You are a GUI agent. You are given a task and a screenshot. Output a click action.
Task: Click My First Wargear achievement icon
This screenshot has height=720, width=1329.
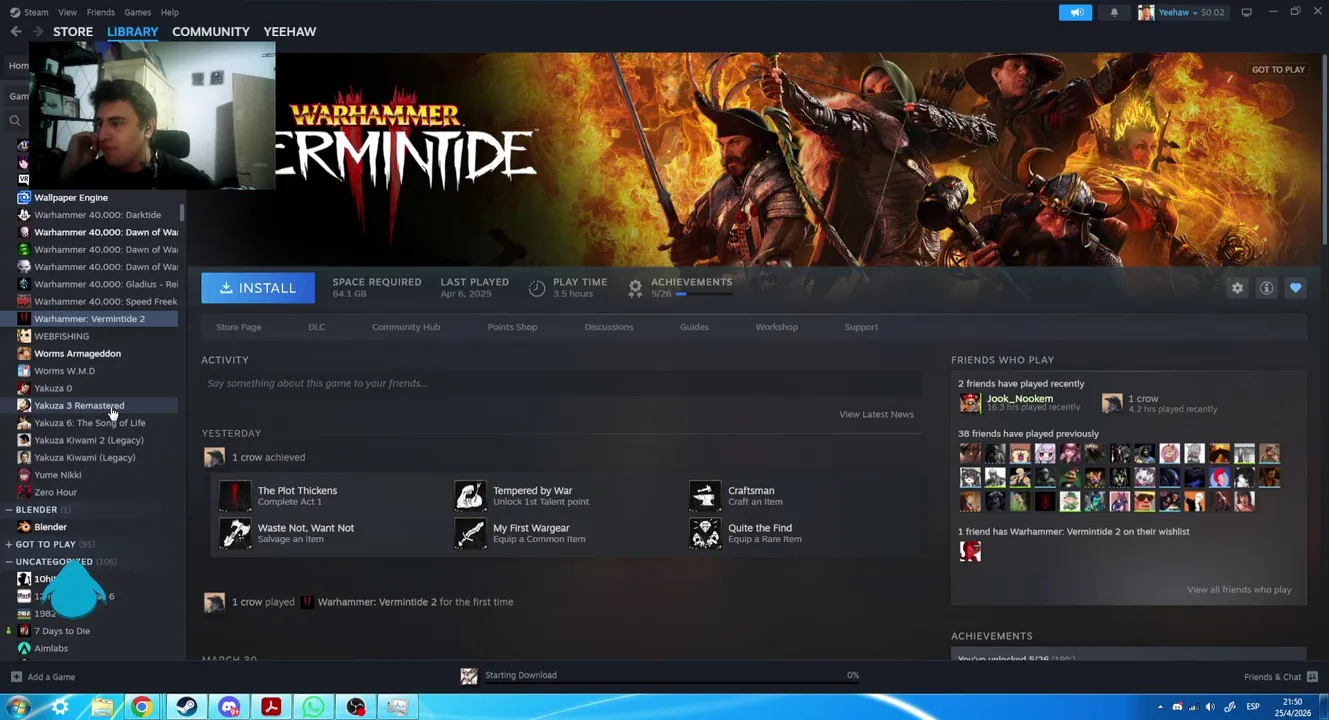pyautogui.click(x=470, y=533)
